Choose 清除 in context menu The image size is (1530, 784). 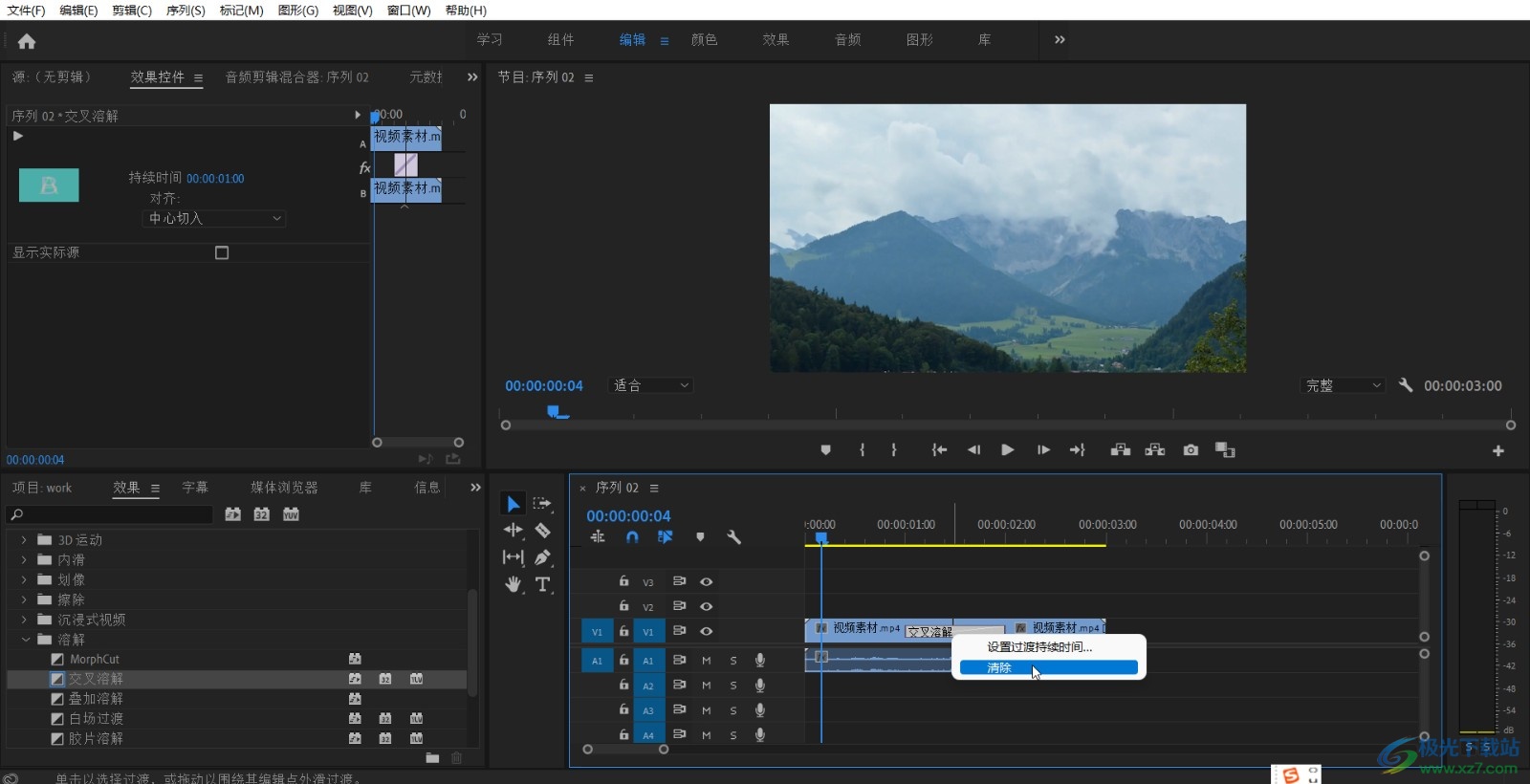(x=1048, y=667)
